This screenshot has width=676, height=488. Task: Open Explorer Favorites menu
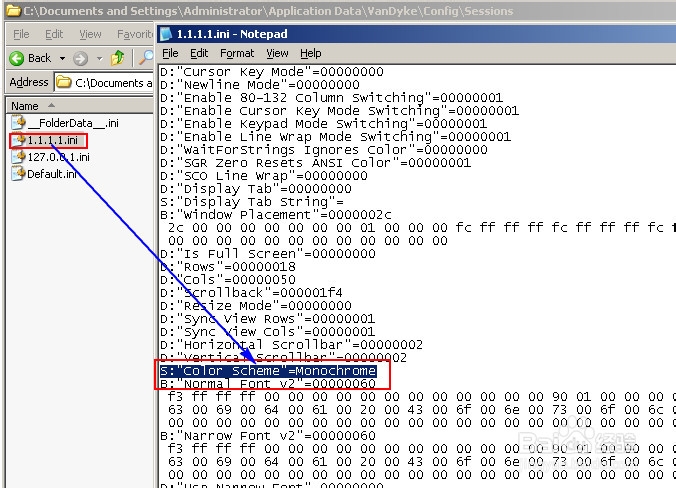coord(135,34)
